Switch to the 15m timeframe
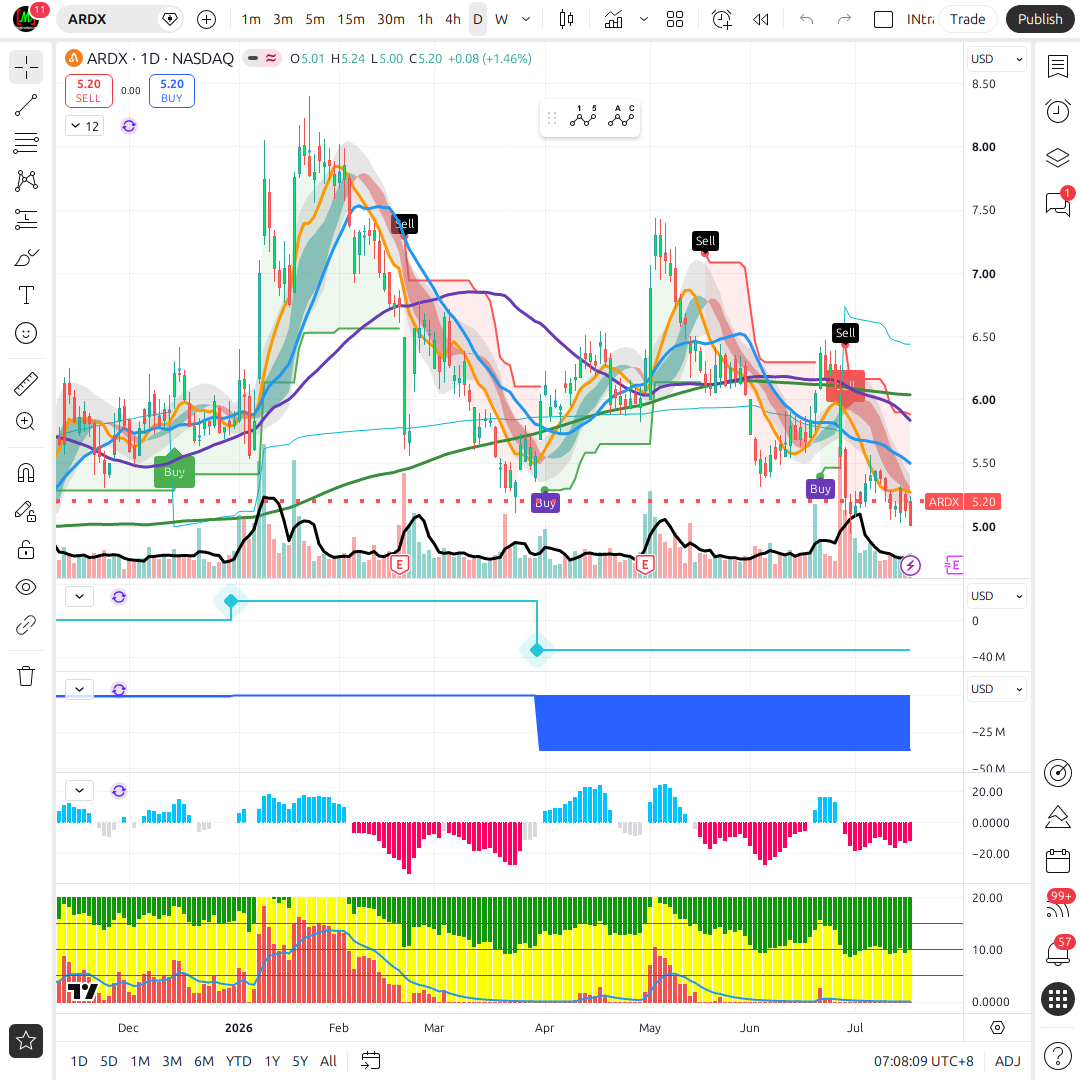The width and height of the screenshot is (1080, 1080). coord(351,19)
